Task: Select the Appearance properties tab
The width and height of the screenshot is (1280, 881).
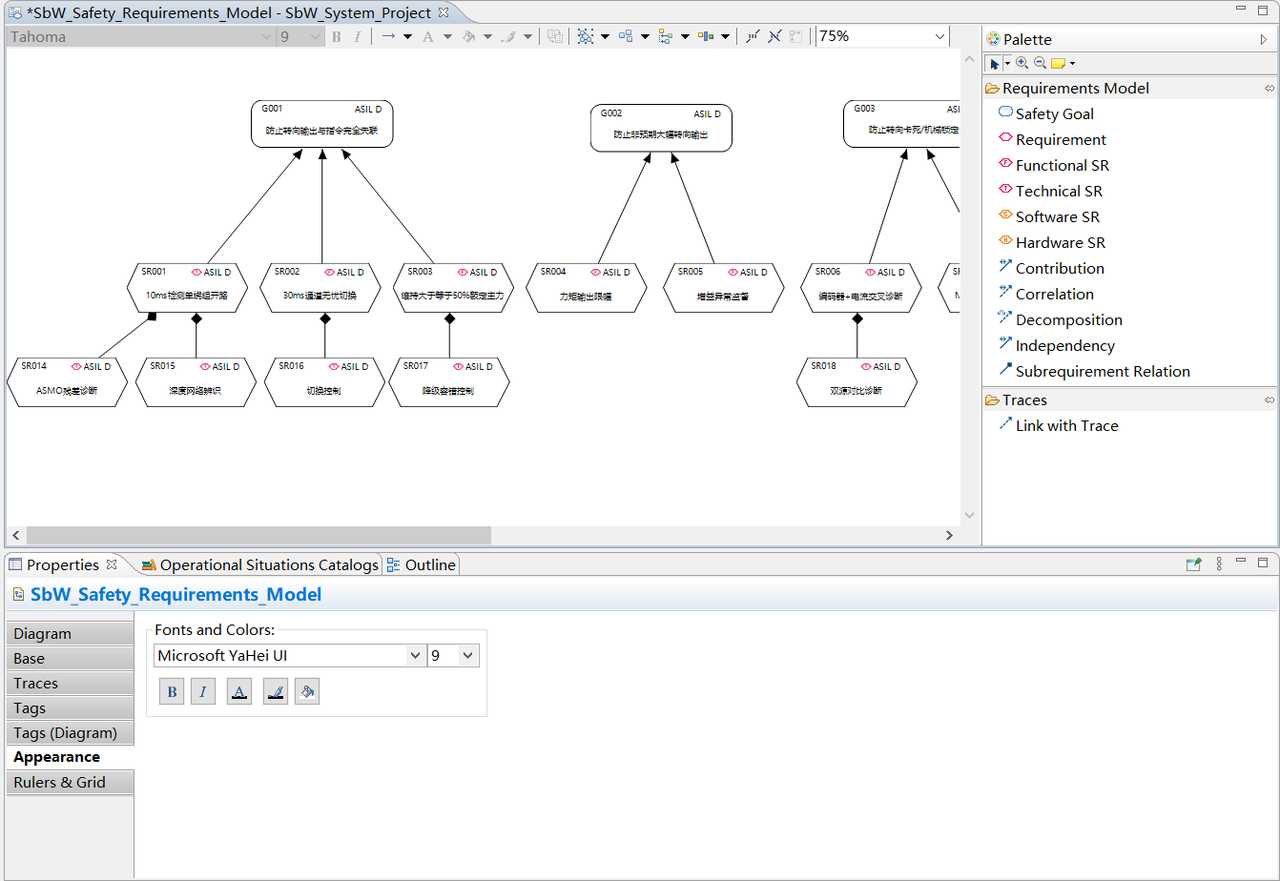Action: coord(69,757)
